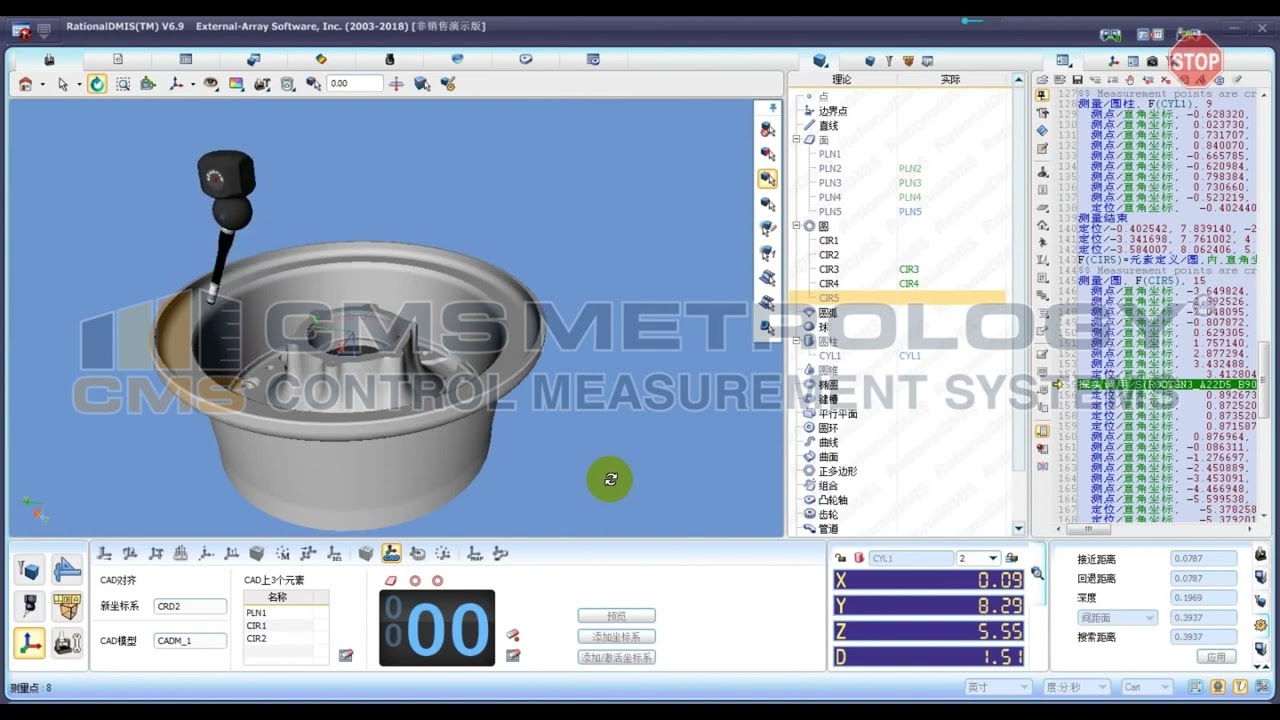Viewport: 1280px width, 720px height.
Task: Open the selection pointer dropdown arrow
Action: click(x=78, y=85)
